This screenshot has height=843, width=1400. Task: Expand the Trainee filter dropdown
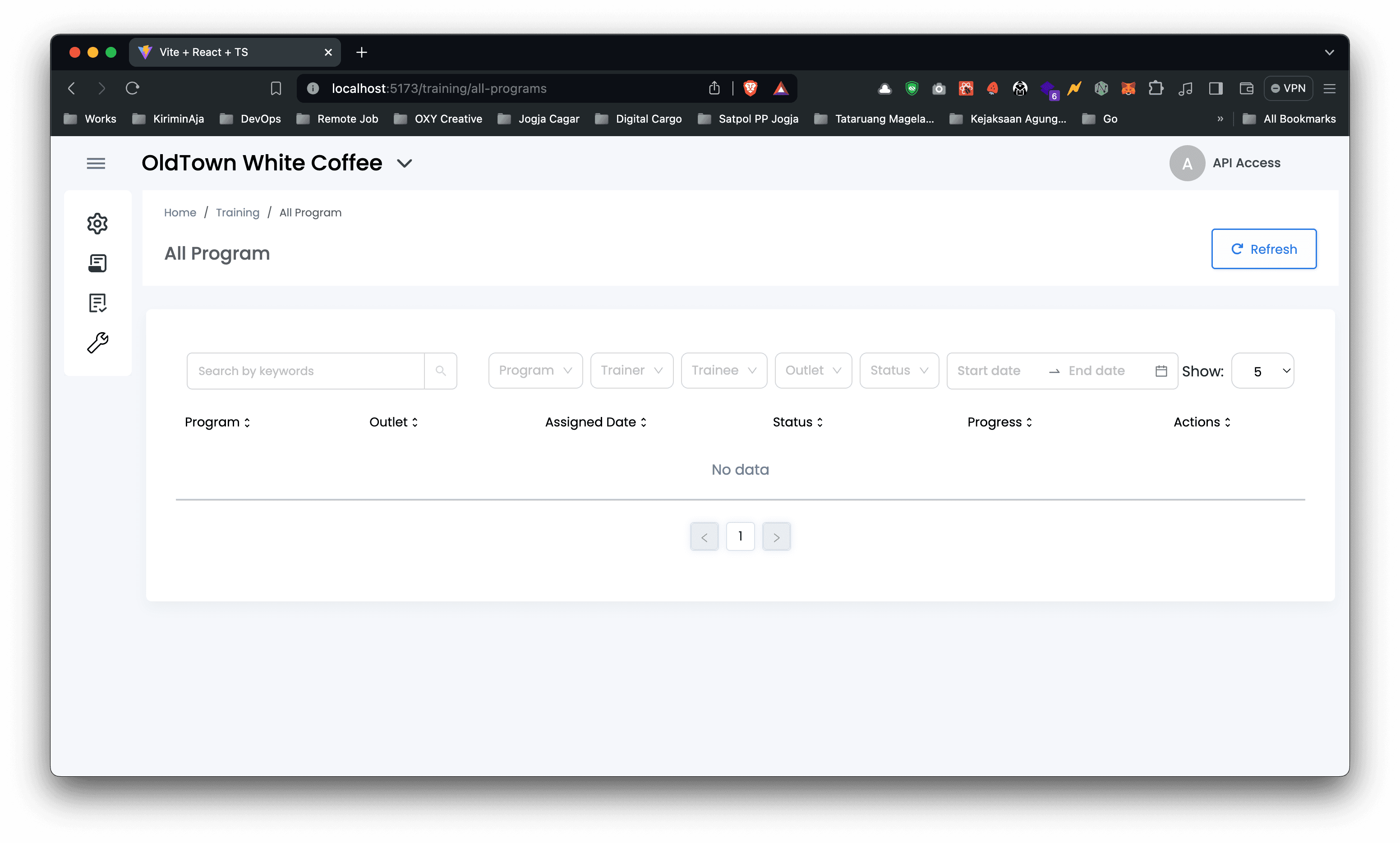click(x=723, y=370)
